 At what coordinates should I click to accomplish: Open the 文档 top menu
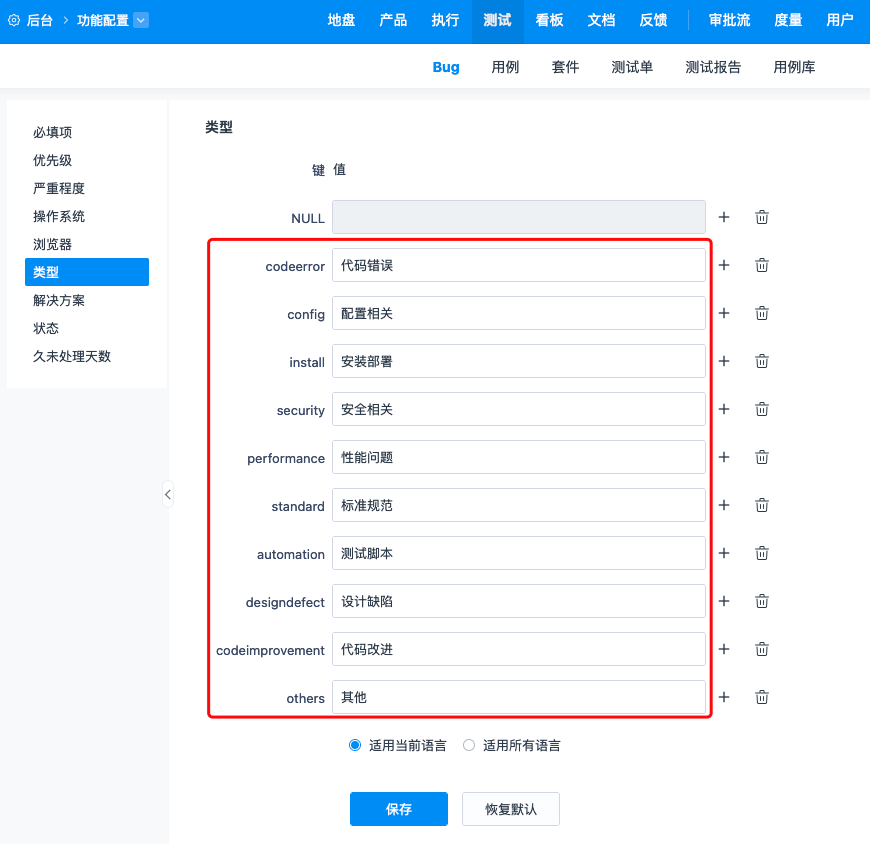pos(601,21)
